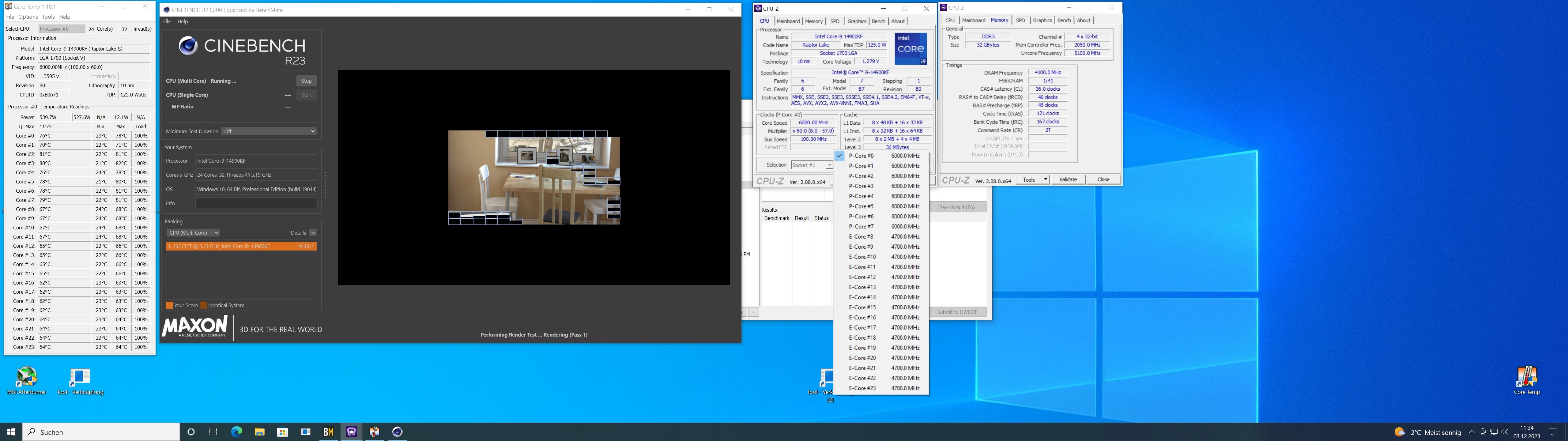
Task: Open the Options menu in Core Temp
Action: [x=28, y=17]
